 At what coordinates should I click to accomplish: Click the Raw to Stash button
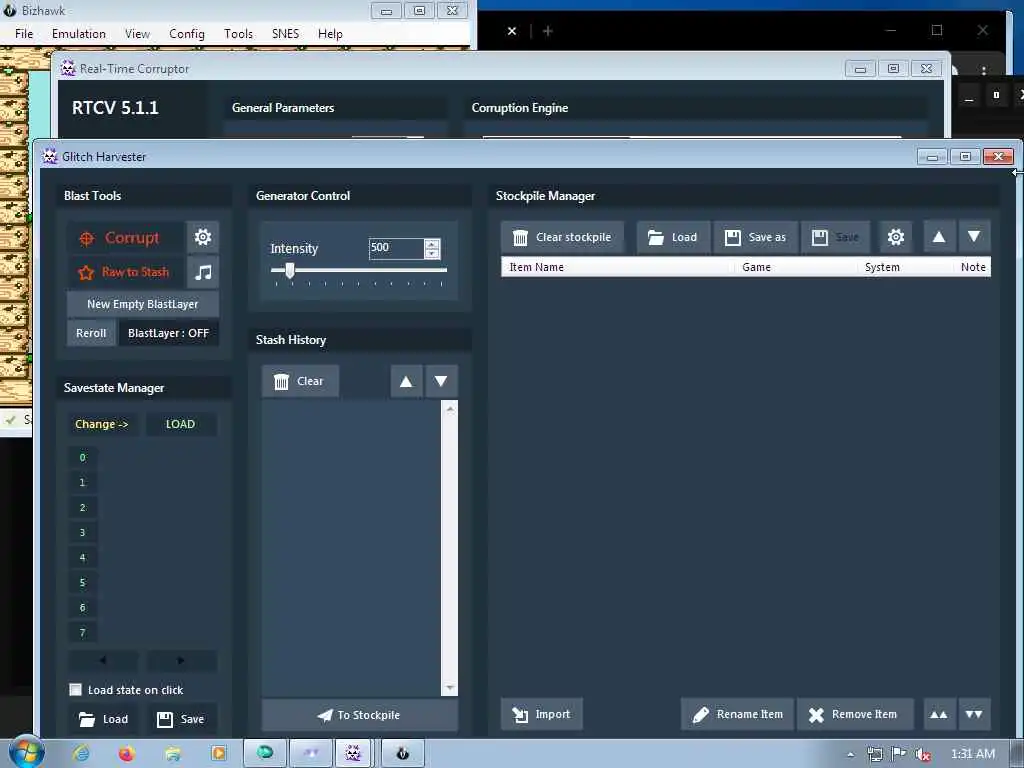pos(125,272)
